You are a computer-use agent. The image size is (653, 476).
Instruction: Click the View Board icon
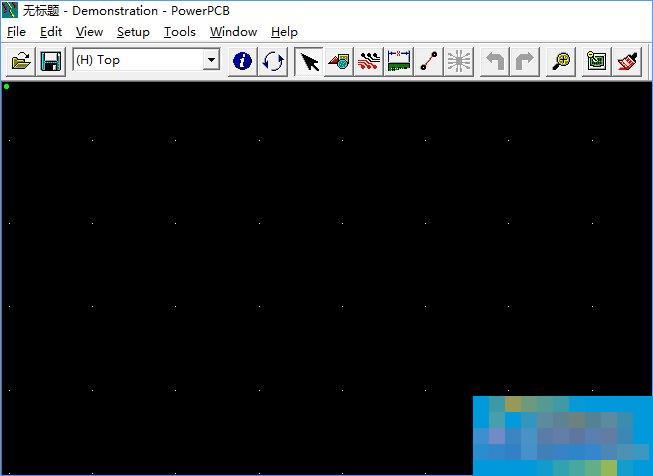pyautogui.click(x=596, y=61)
